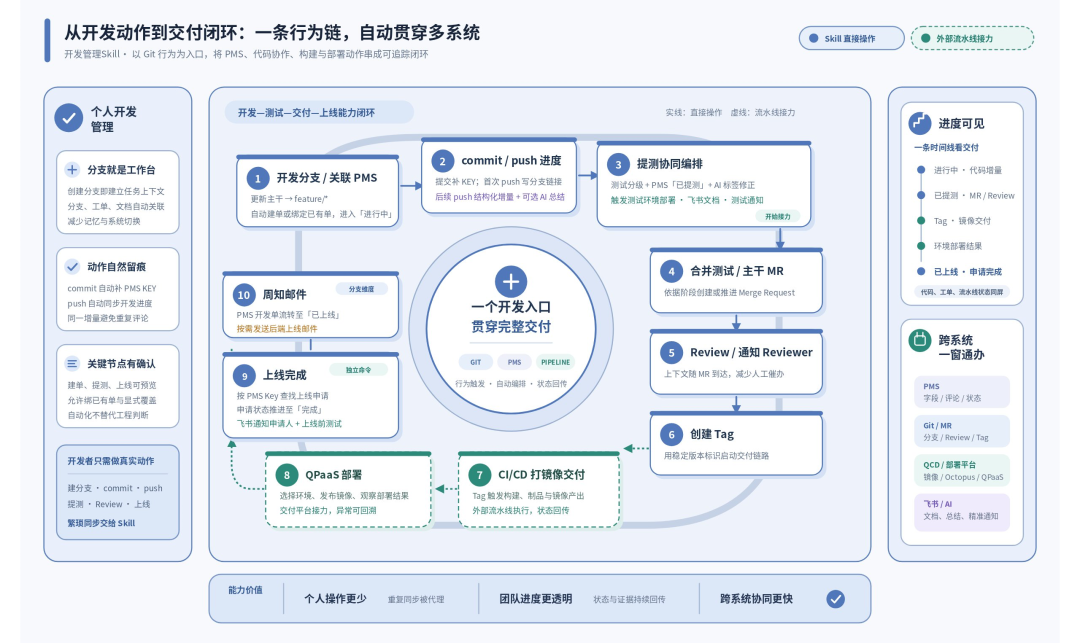
Task: Click the 创建 Tag title
Action: point(712,434)
